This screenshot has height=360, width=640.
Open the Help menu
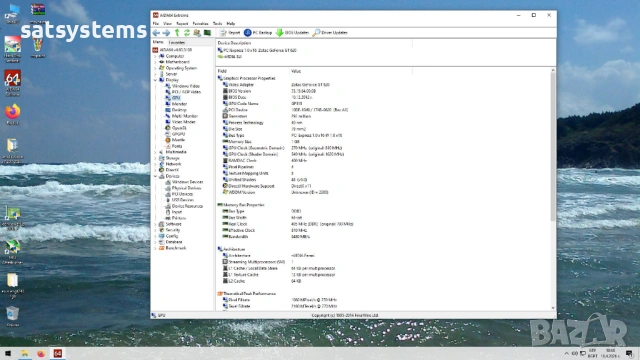tap(231, 24)
